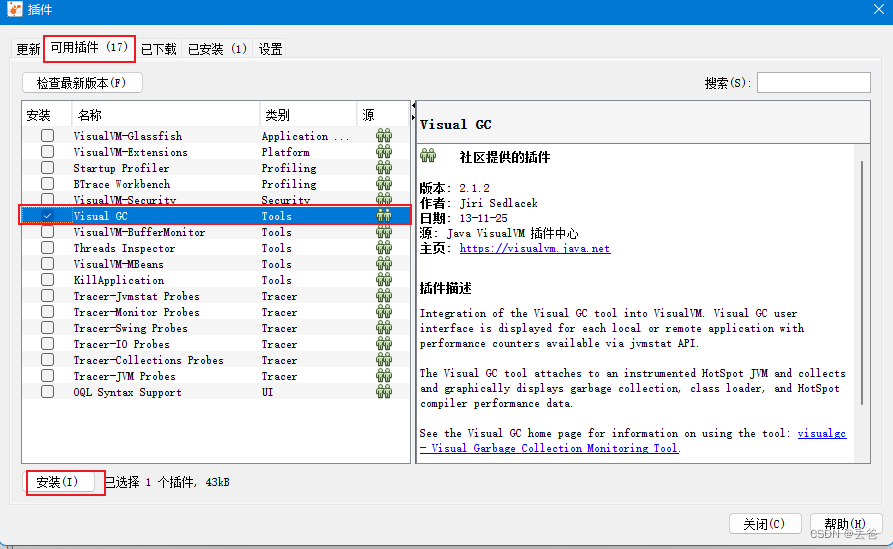The width and height of the screenshot is (893, 549).
Task: Click community plugin icon in Visual GC details
Action: coord(428,155)
